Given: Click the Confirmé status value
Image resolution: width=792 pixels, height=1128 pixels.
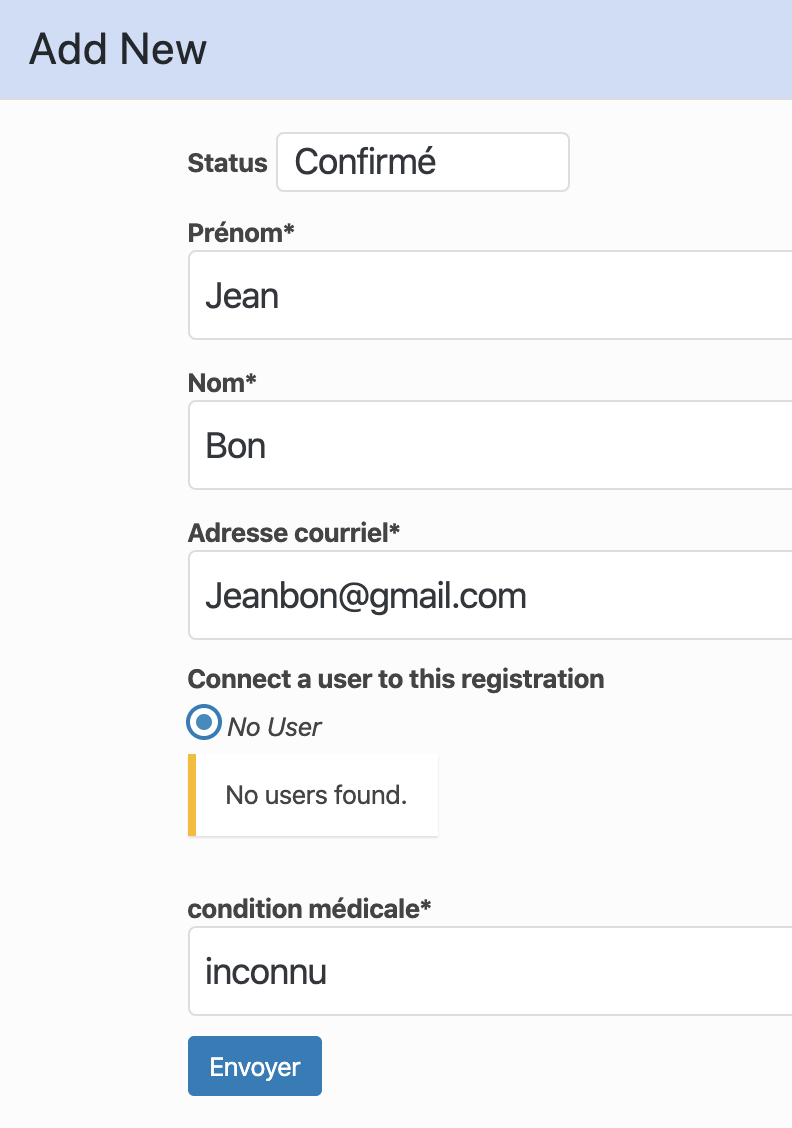Looking at the screenshot, I should pos(365,162).
